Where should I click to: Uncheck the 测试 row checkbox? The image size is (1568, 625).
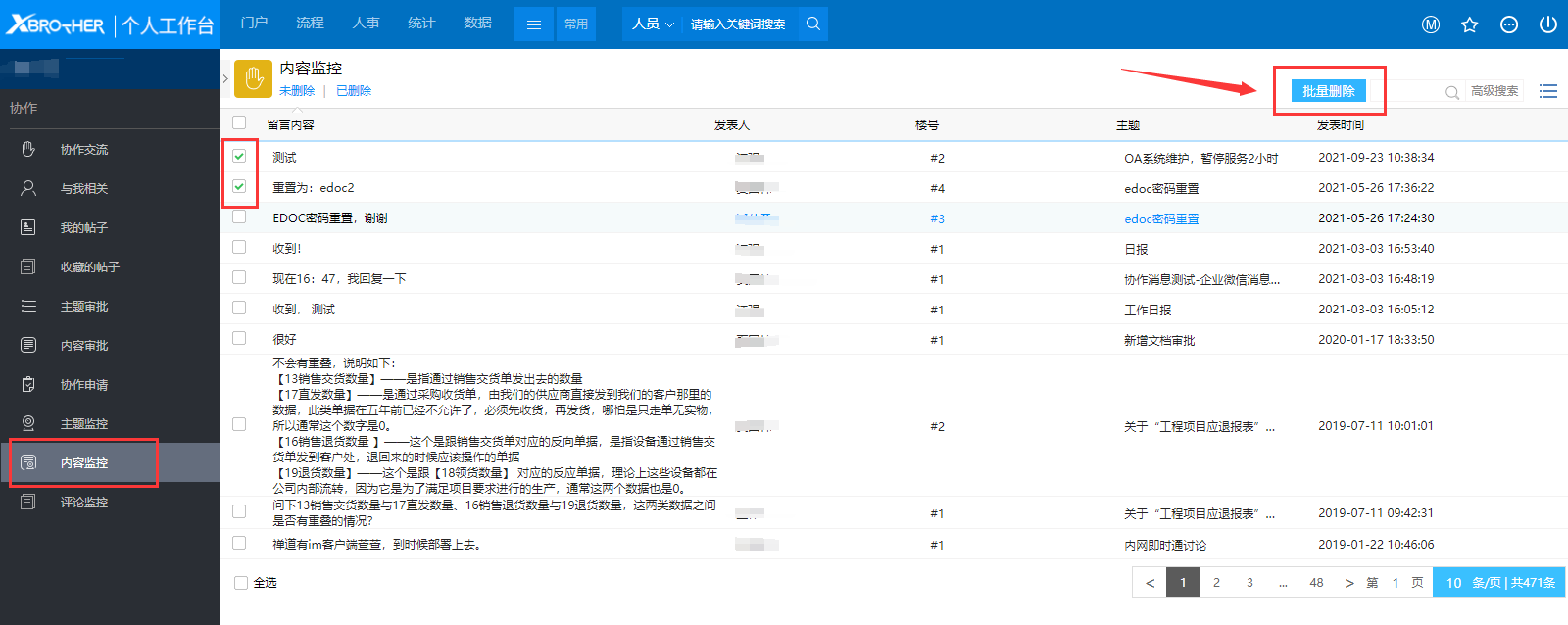point(239,156)
